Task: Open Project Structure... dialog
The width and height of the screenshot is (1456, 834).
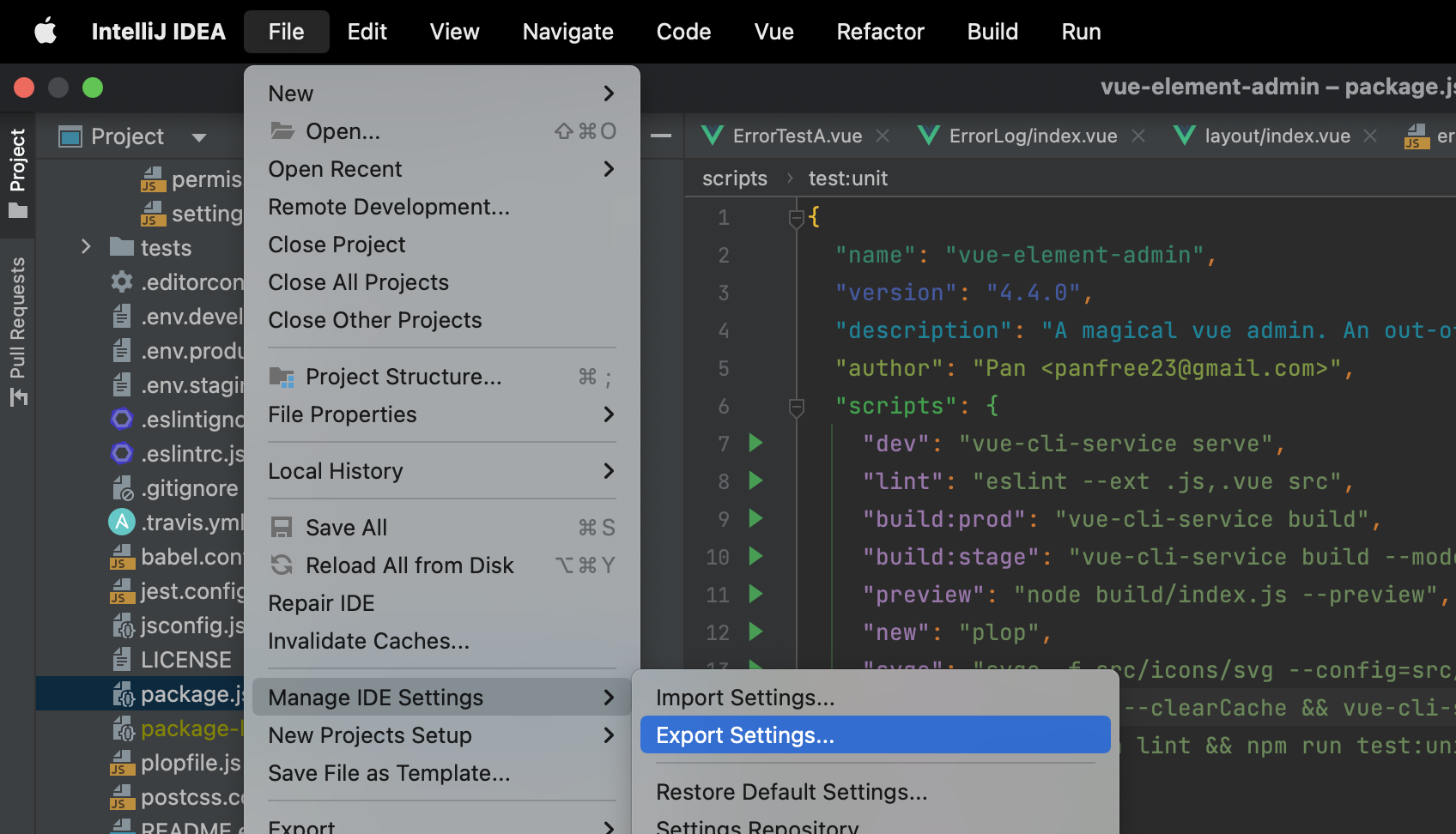Action: 442,377
